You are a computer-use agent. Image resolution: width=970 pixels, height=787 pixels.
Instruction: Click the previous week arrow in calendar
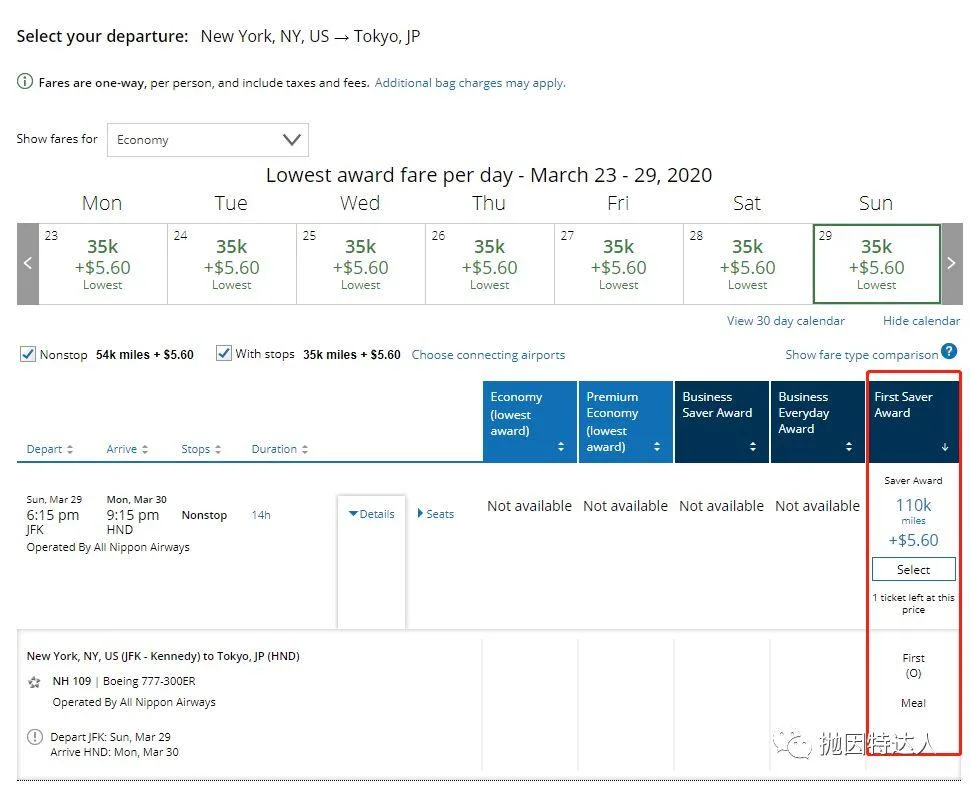[28, 264]
